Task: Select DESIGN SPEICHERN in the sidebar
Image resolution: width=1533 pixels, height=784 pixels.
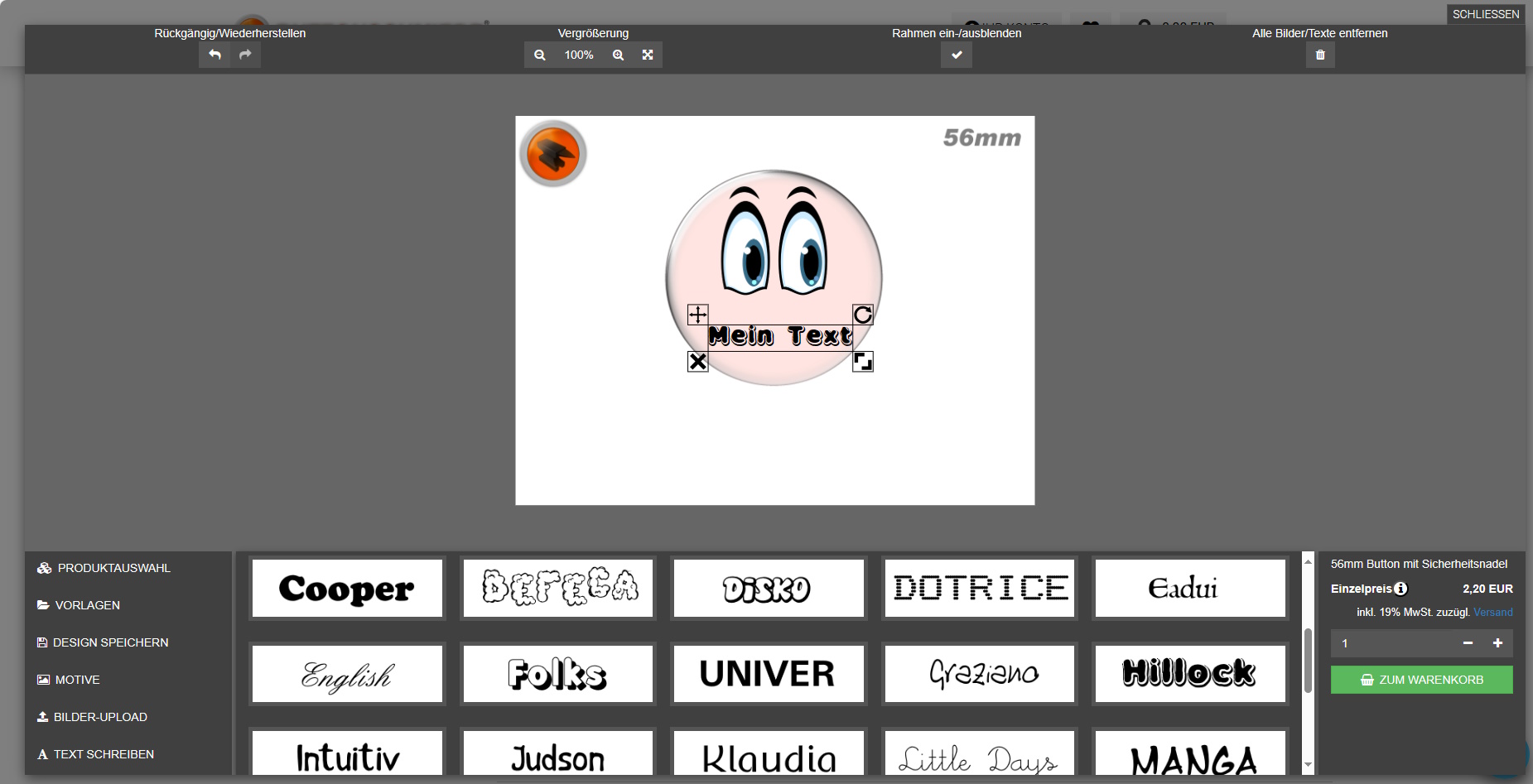Action: coord(103,642)
